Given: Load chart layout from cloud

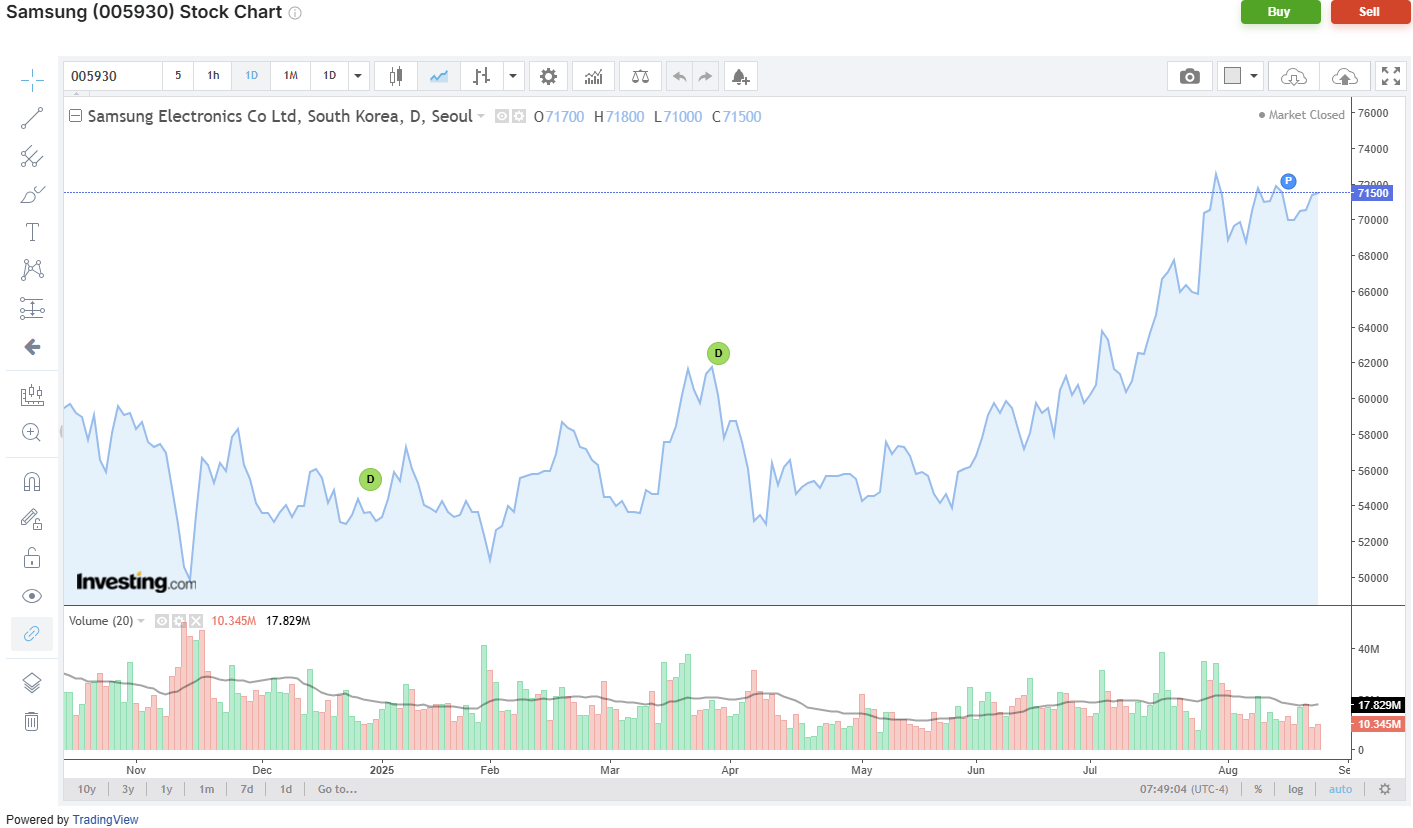Looking at the screenshot, I should coord(1294,76).
